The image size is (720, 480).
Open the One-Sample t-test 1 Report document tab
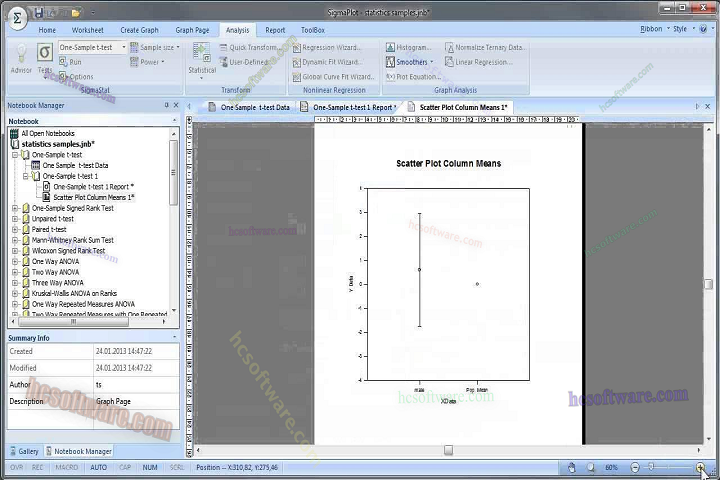coord(348,107)
